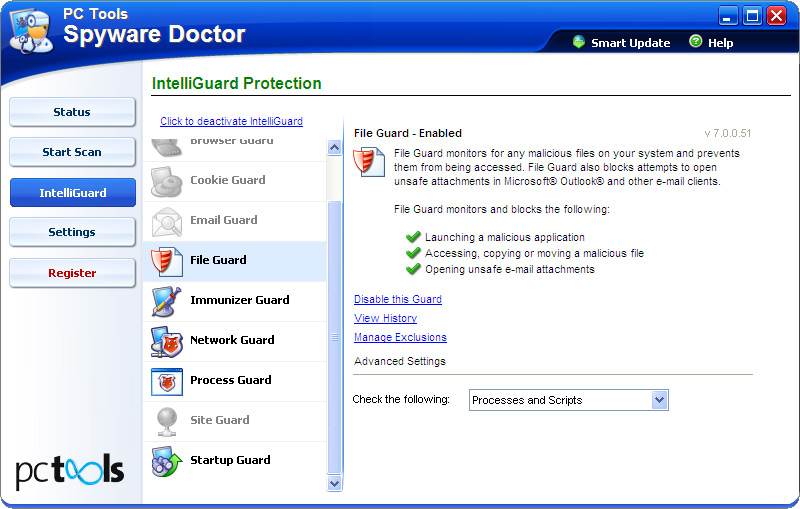Screen dimensions: 800x509
Task: Click the File Guard - Enabled heading
Action: (x=408, y=133)
